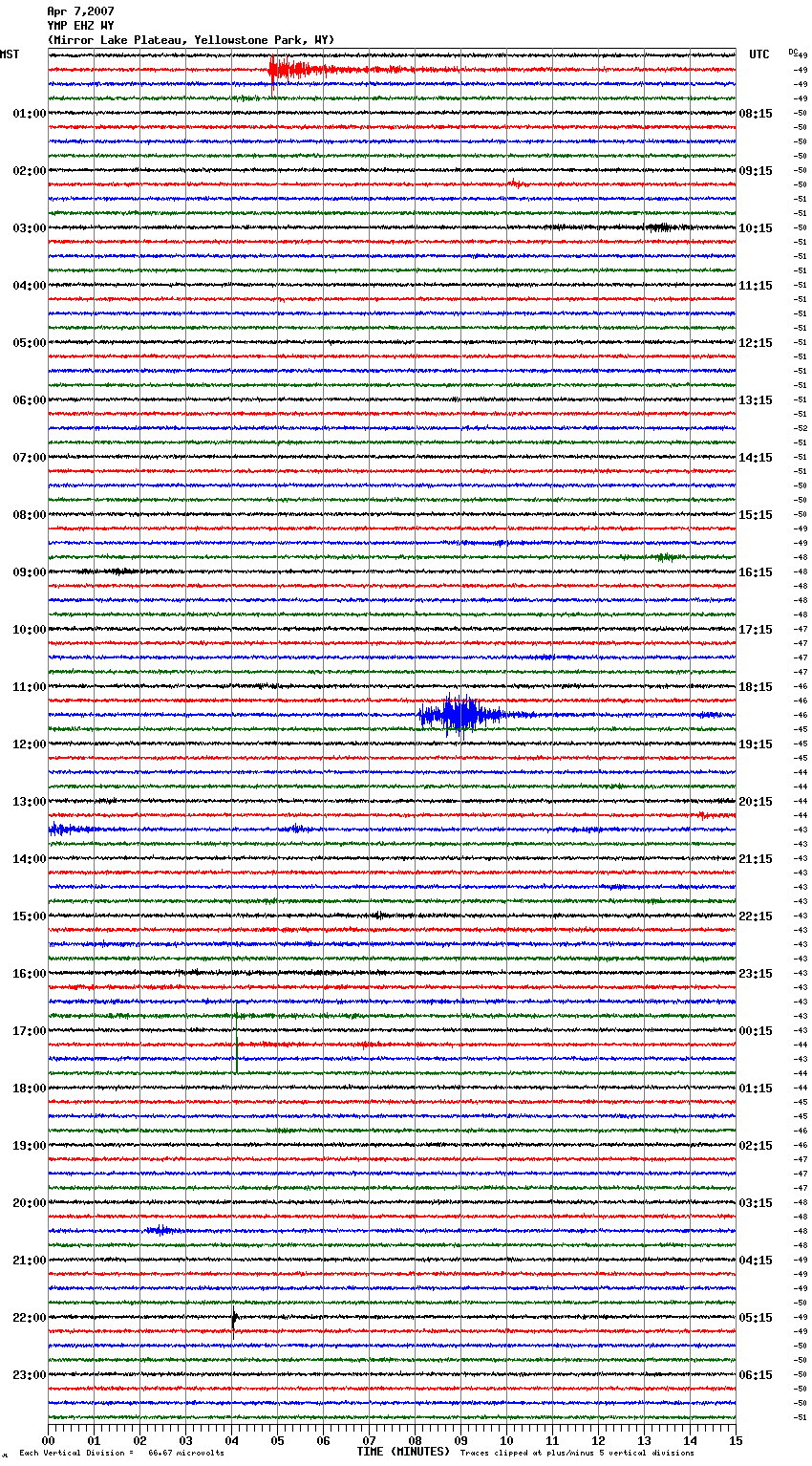The height and width of the screenshot is (1466, 812).
Task: Select the MST hour label 05:00
Action: tap(30, 343)
